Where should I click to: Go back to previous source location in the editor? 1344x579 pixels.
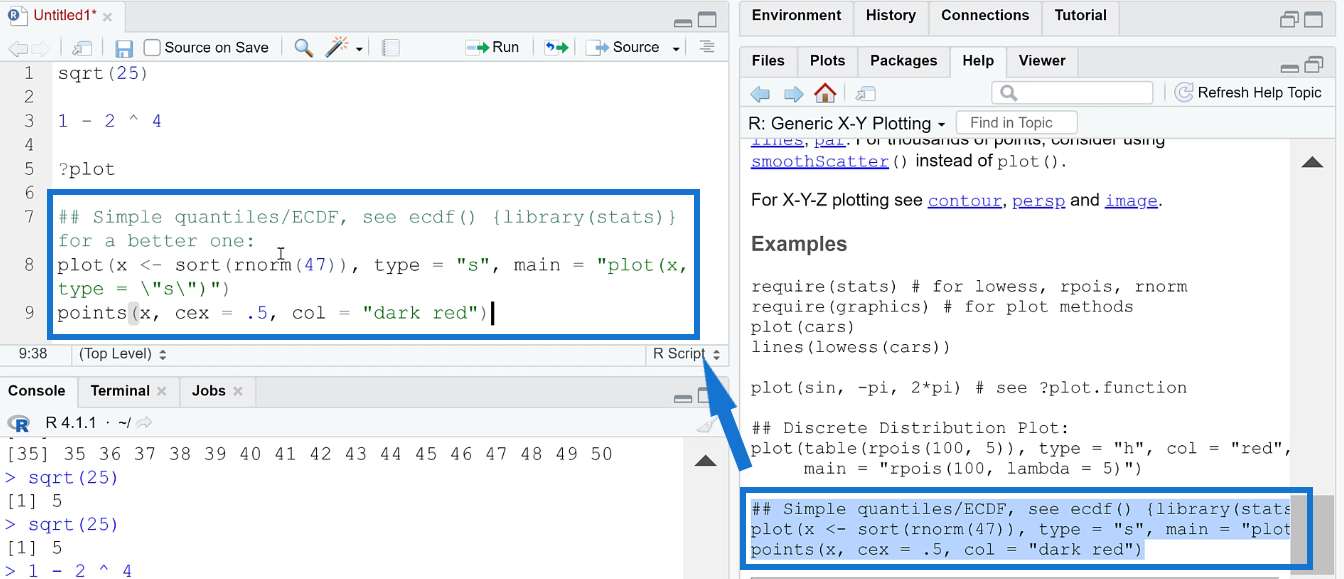point(18,48)
